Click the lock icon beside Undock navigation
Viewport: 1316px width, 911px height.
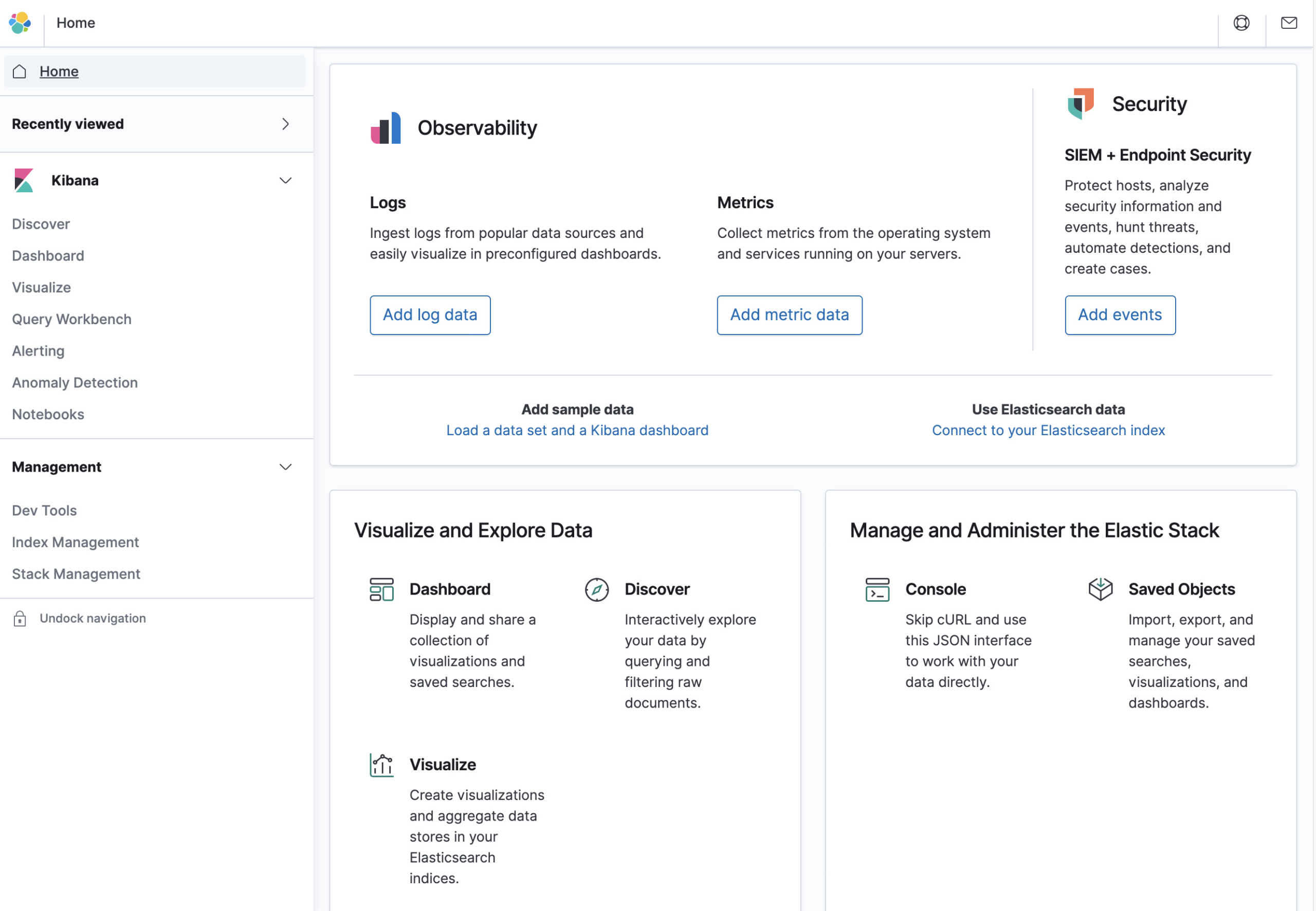pyautogui.click(x=20, y=618)
